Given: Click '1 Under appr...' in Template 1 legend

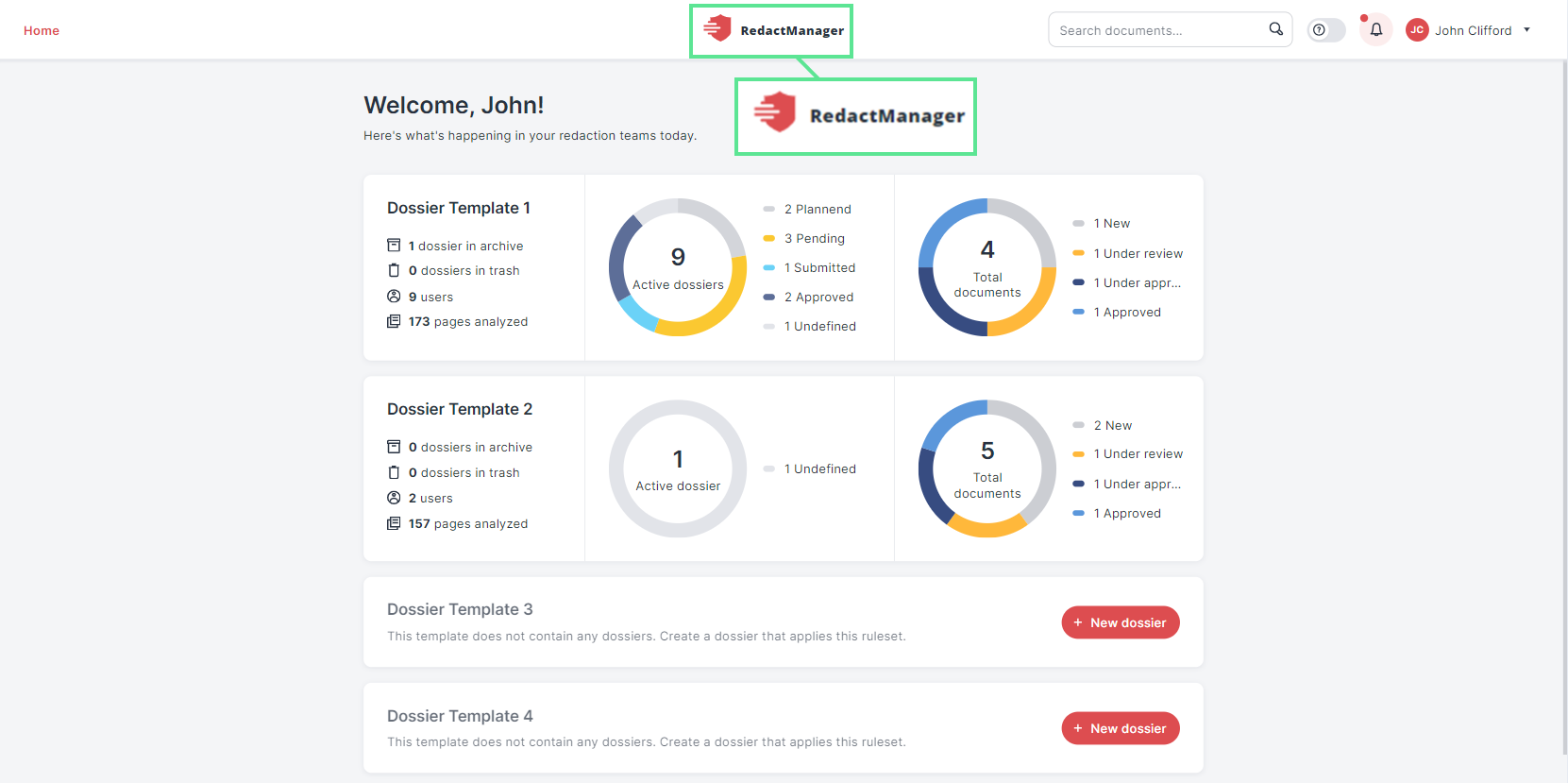Looking at the screenshot, I should point(1127,282).
